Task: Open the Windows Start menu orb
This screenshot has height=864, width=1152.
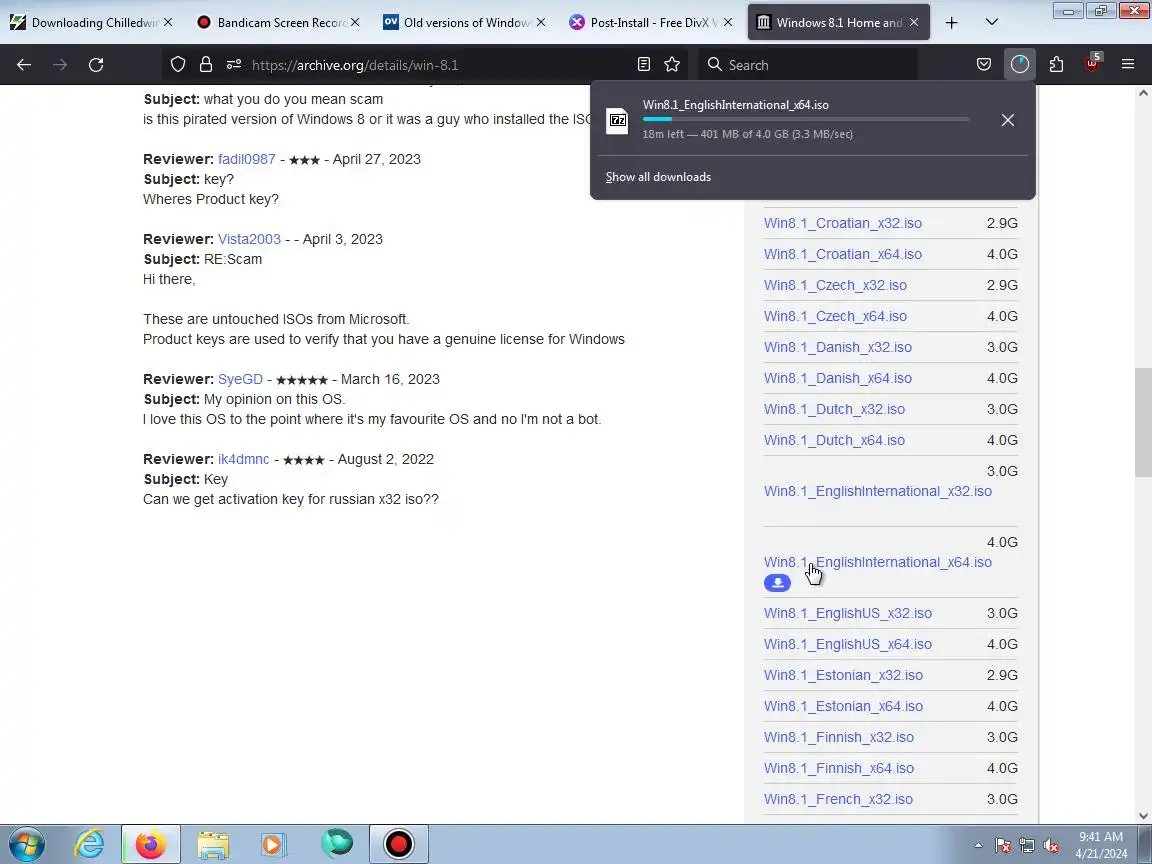Action: click(26, 844)
